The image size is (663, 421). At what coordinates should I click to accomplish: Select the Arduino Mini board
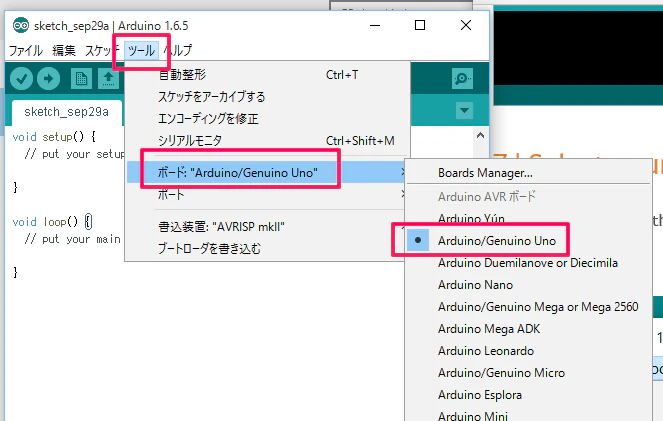click(528, 415)
